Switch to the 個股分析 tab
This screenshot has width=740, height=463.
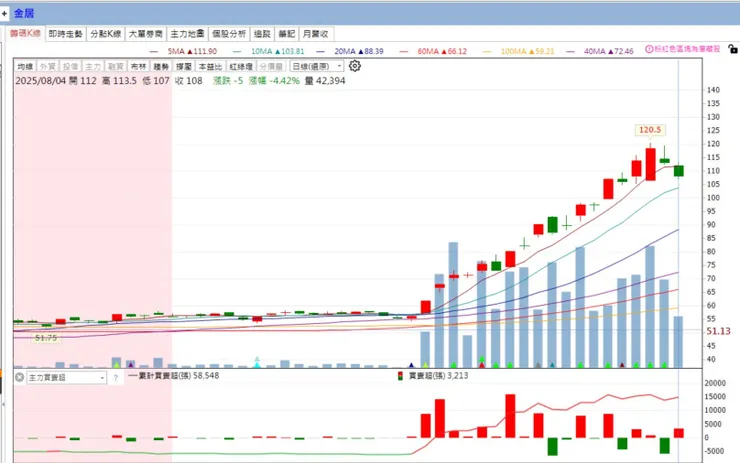point(229,34)
